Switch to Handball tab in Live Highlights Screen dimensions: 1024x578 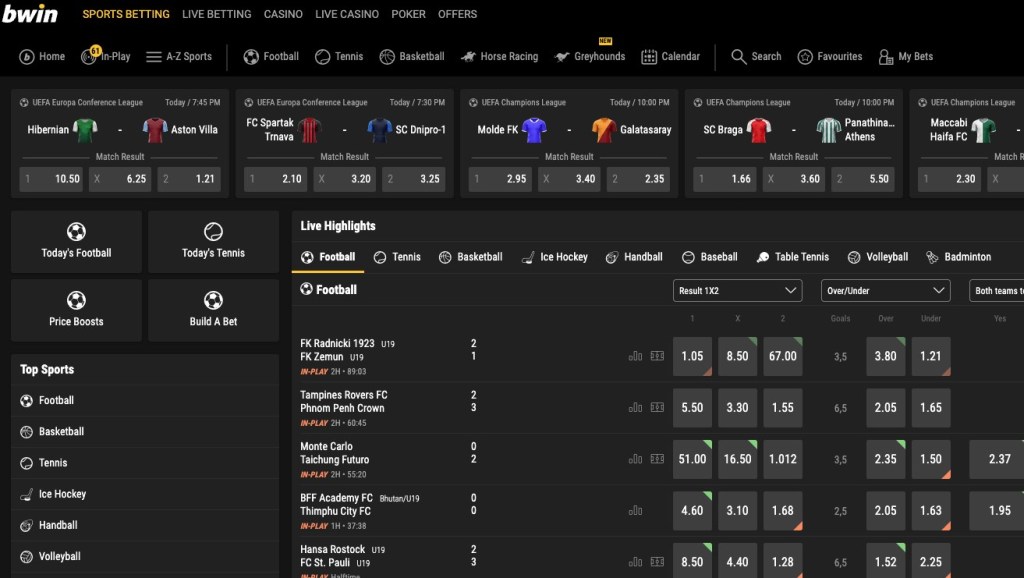coord(634,257)
